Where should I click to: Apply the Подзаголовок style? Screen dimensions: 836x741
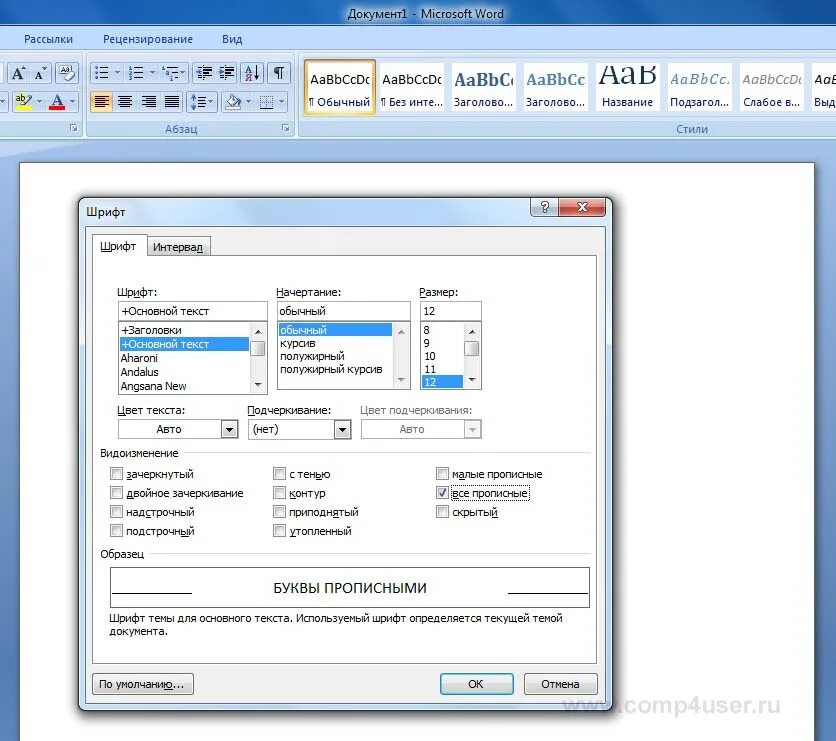click(699, 86)
